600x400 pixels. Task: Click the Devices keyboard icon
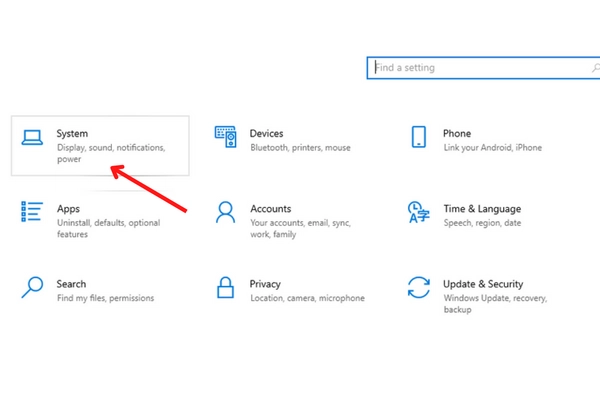(x=225, y=137)
